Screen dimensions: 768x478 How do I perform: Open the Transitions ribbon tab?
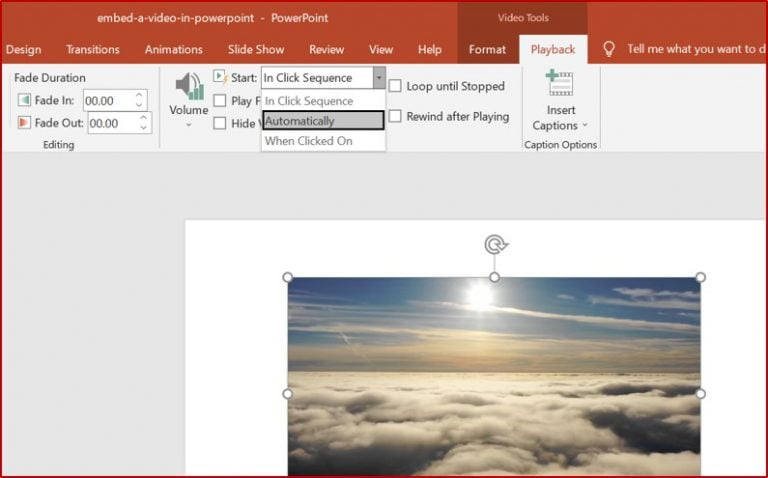pos(93,49)
